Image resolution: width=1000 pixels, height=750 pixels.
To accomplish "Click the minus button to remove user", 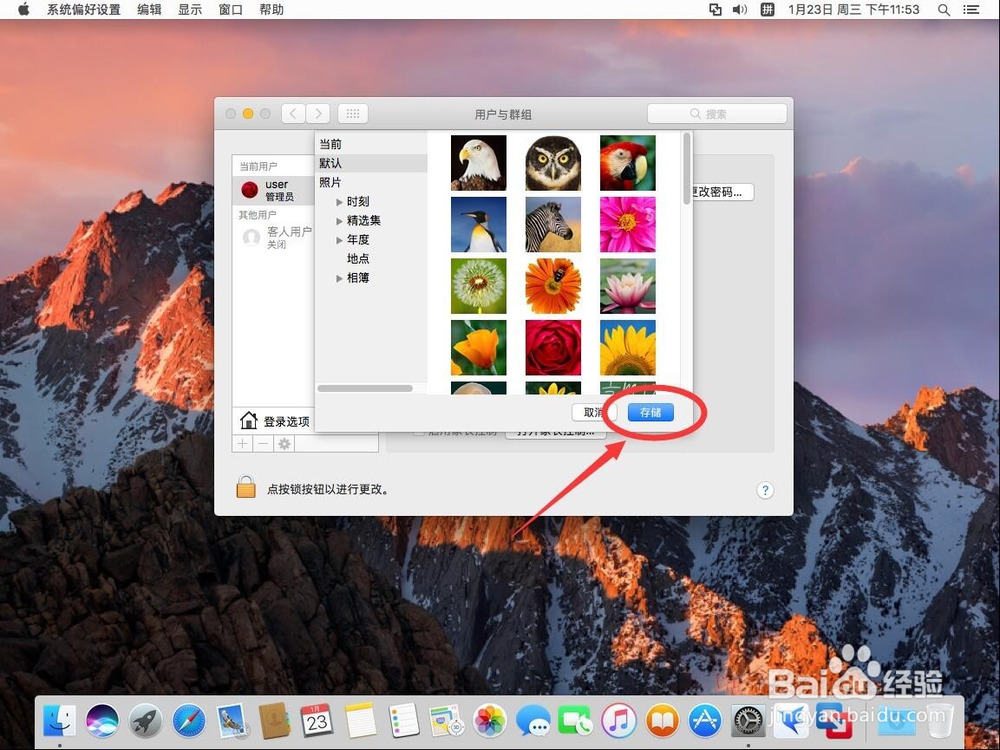I will pos(263,444).
